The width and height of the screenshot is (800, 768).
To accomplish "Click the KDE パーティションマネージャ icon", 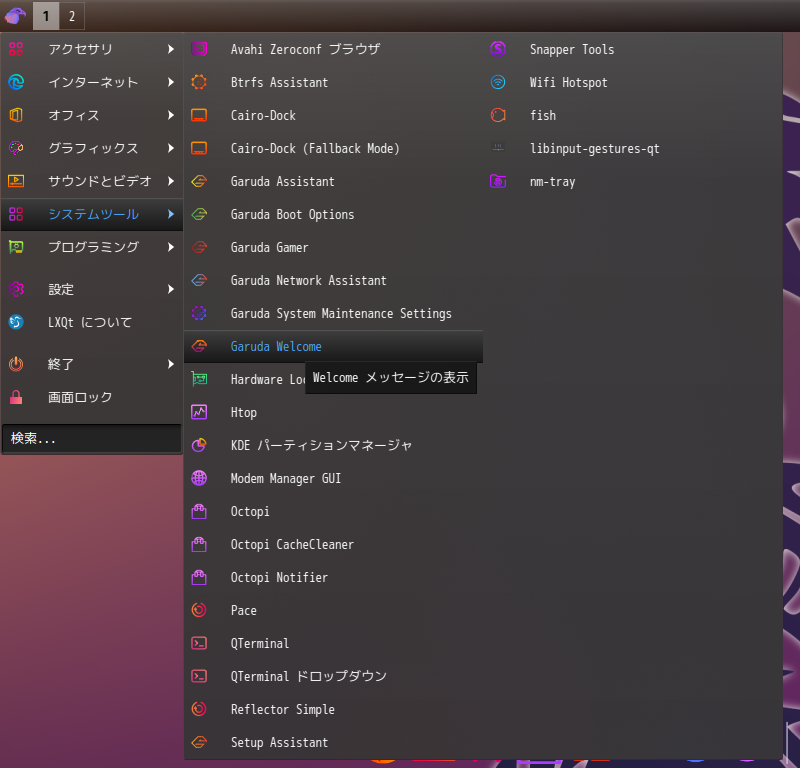I will click(199, 445).
